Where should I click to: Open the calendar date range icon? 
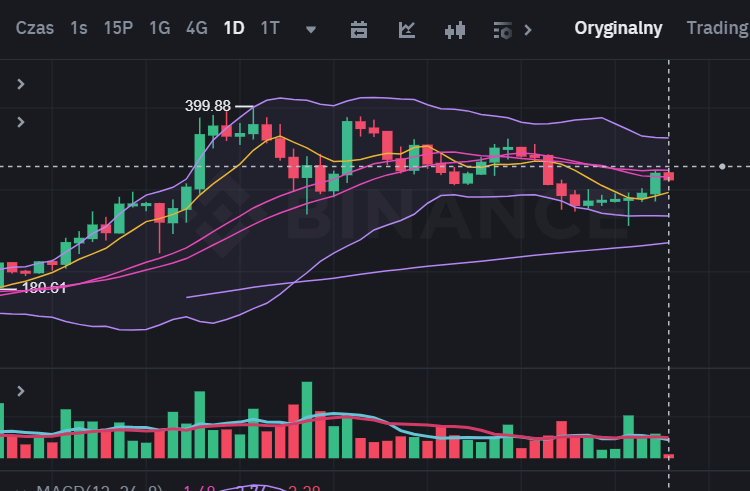click(x=359, y=30)
